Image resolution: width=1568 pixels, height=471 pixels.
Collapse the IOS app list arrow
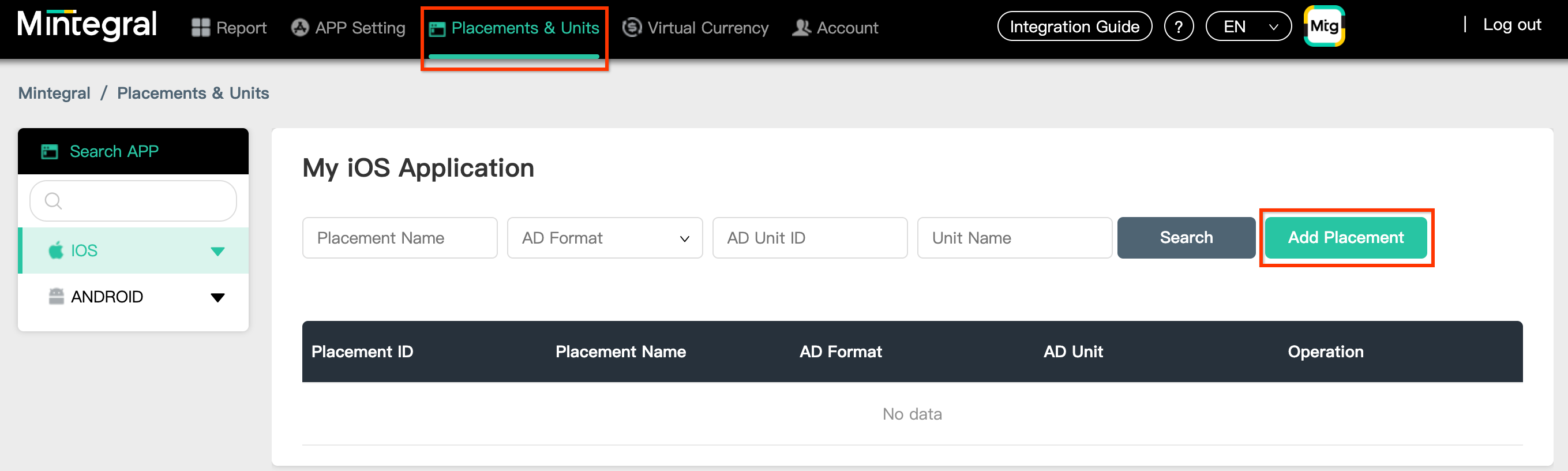point(217,251)
